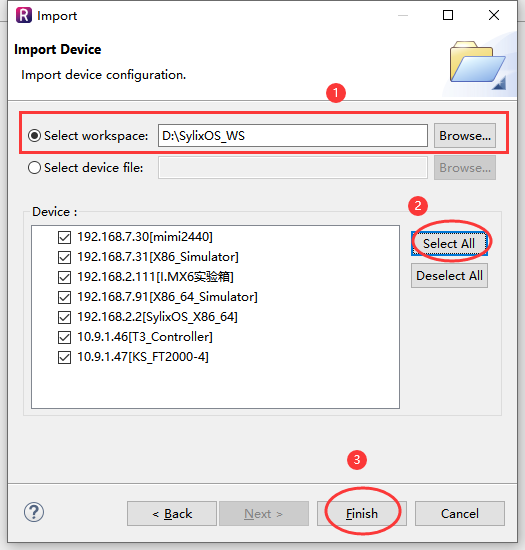Uncheck the 192.168.7.91[X86_64_Simulator] device
This screenshot has width=525, height=550.
click(65, 297)
